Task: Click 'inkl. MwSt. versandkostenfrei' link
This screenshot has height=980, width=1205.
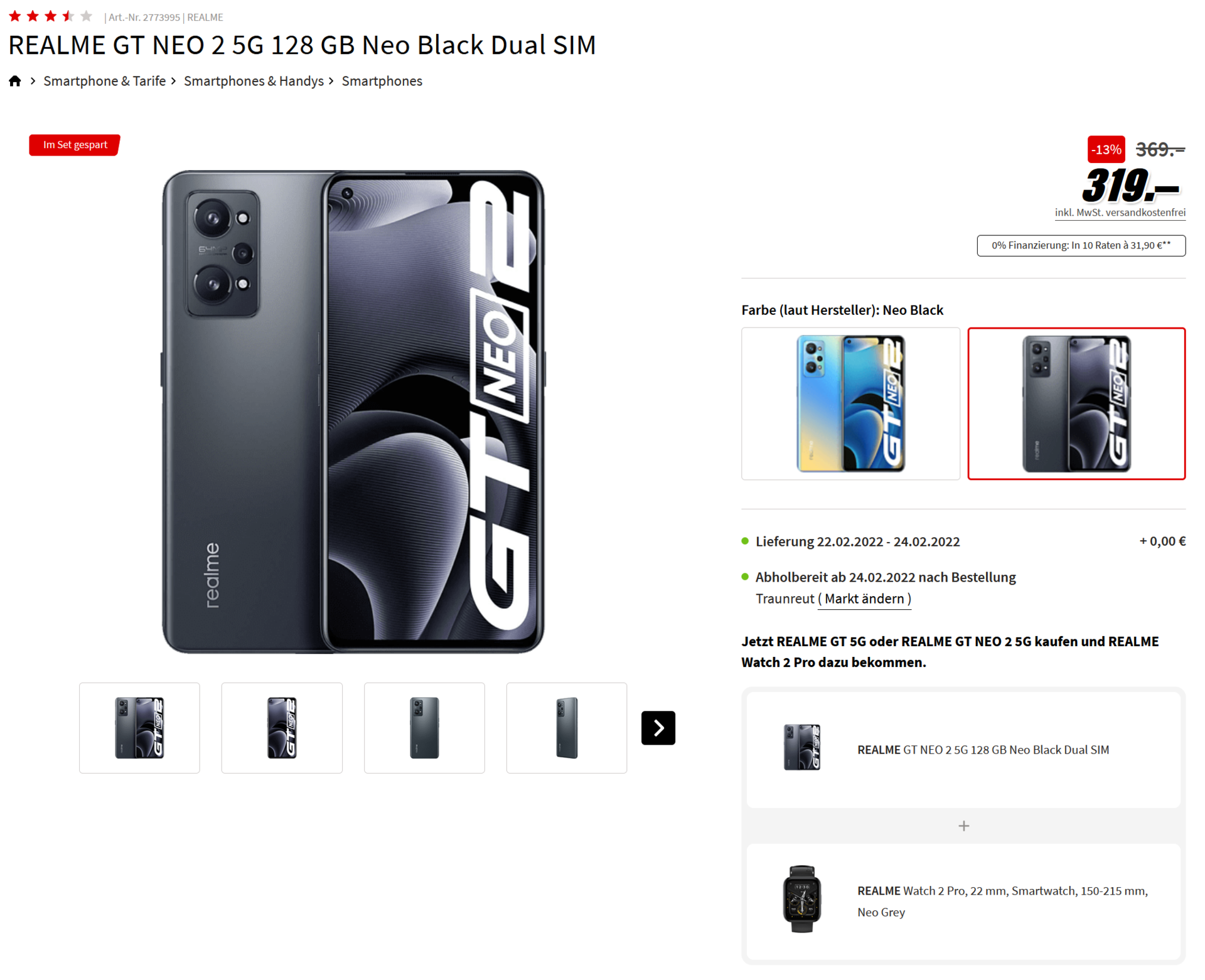Action: (1120, 213)
